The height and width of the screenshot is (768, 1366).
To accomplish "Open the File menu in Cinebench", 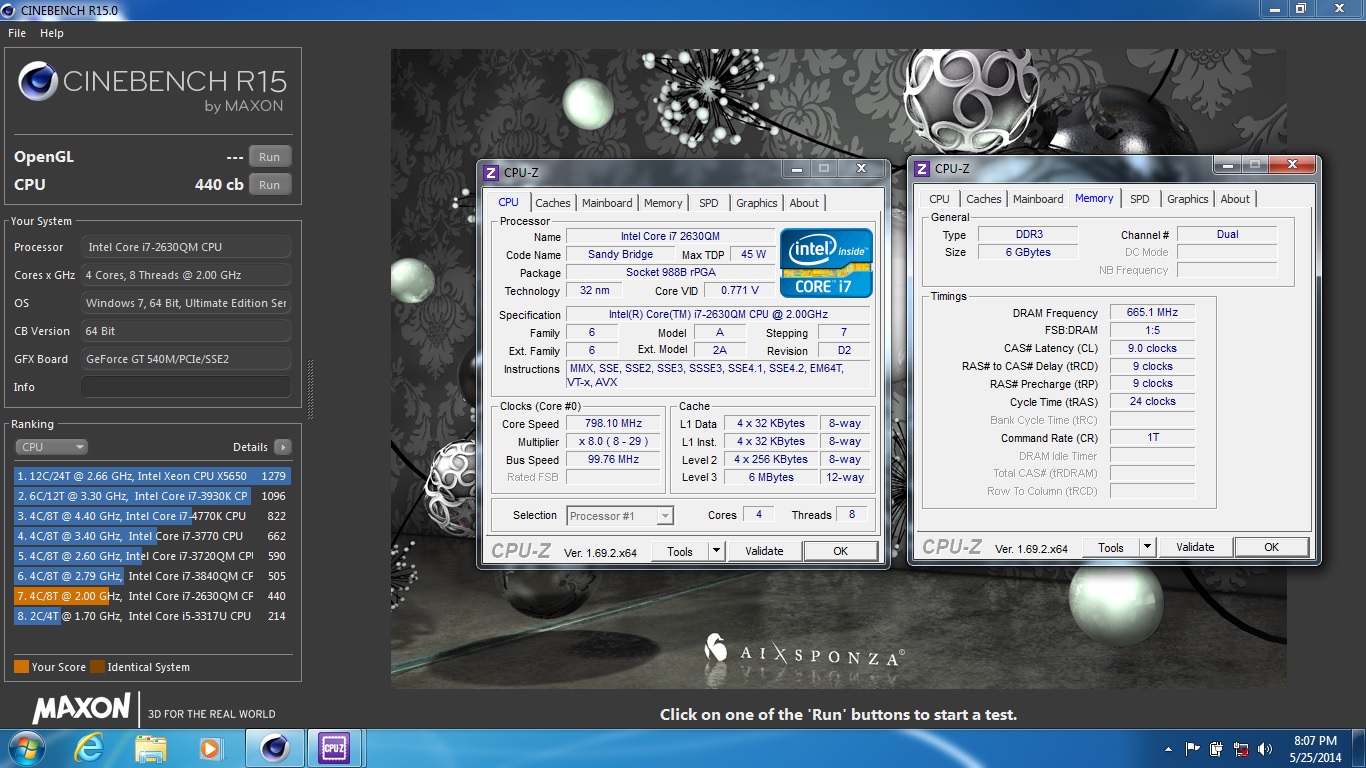I will (x=17, y=33).
